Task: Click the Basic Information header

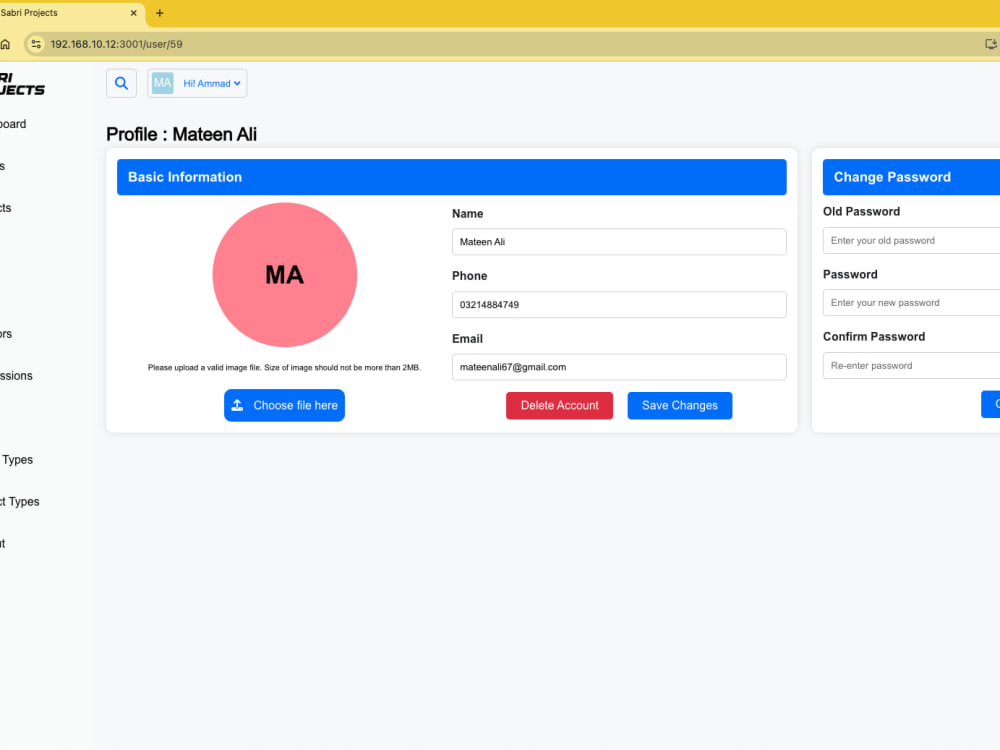Action: click(x=452, y=177)
